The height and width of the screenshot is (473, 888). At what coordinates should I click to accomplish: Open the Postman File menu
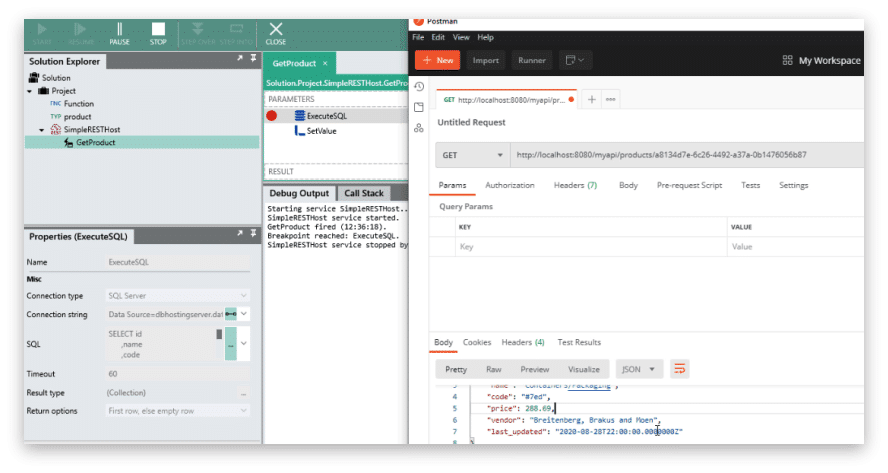418,37
